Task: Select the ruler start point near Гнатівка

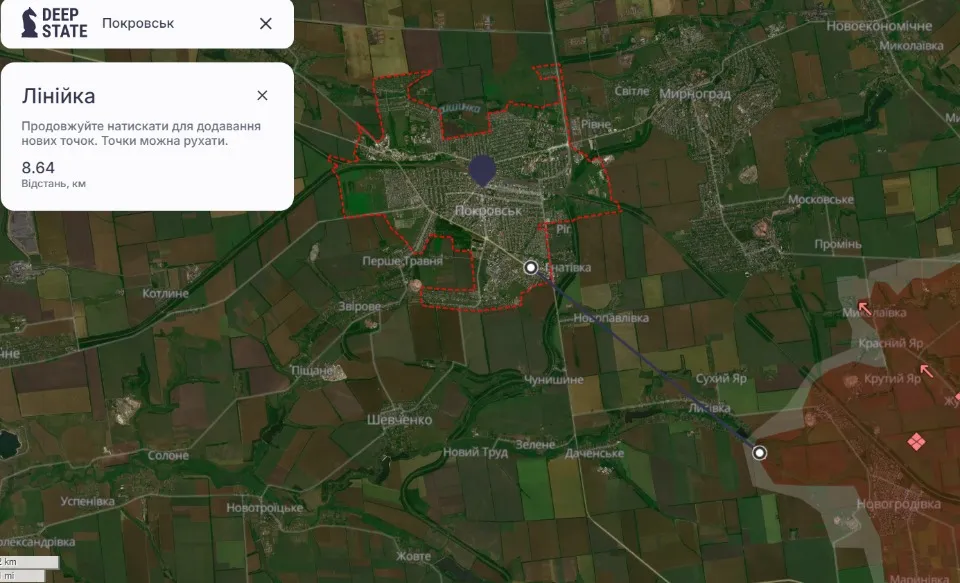Action: coord(531,267)
